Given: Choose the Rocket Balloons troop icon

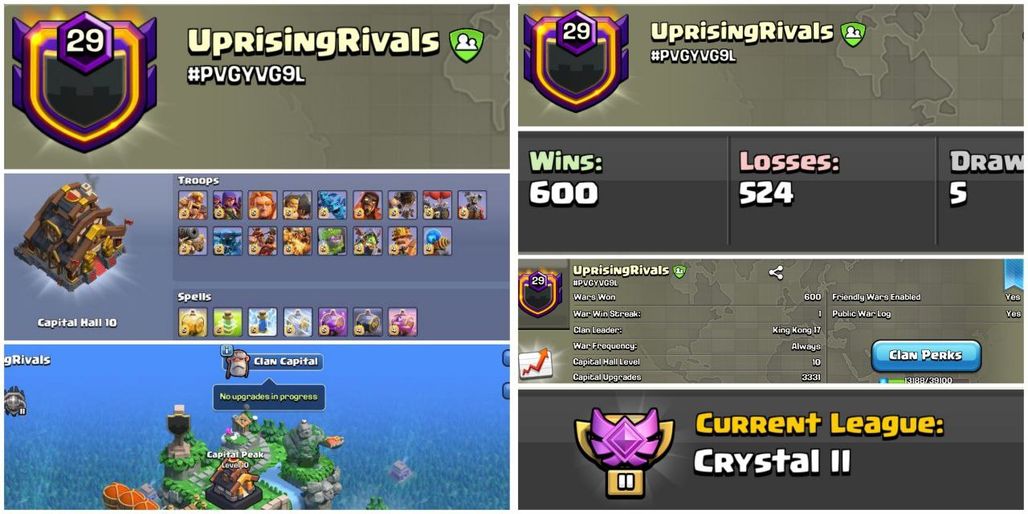Looking at the screenshot, I should point(437,205).
